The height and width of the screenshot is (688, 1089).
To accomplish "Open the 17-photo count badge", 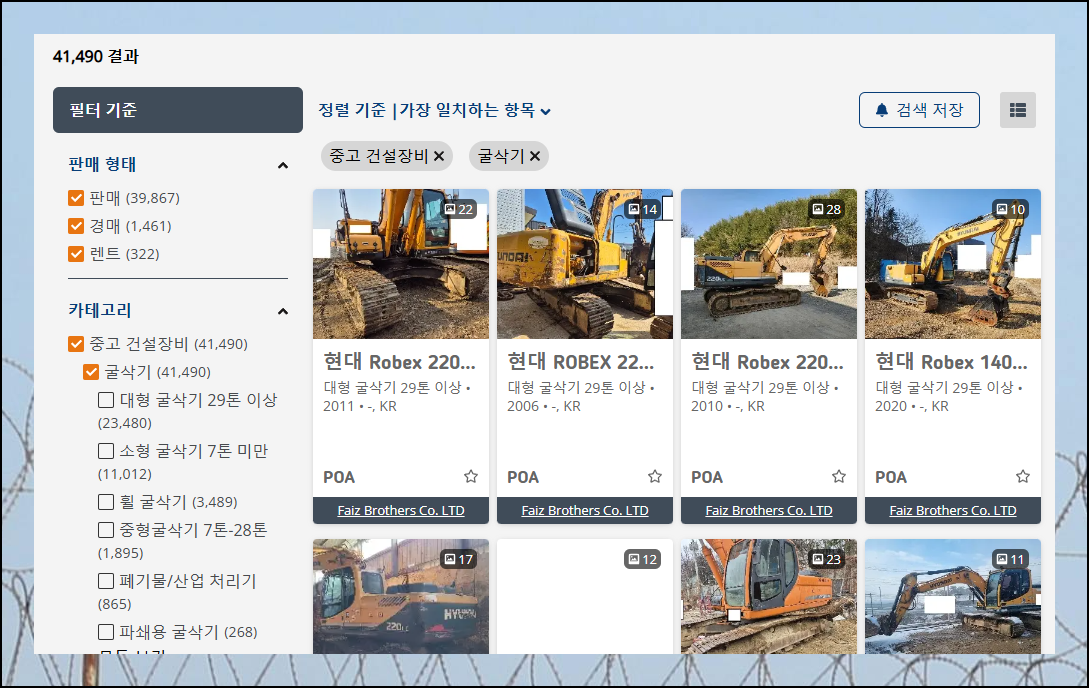I will pyautogui.click(x=458, y=559).
